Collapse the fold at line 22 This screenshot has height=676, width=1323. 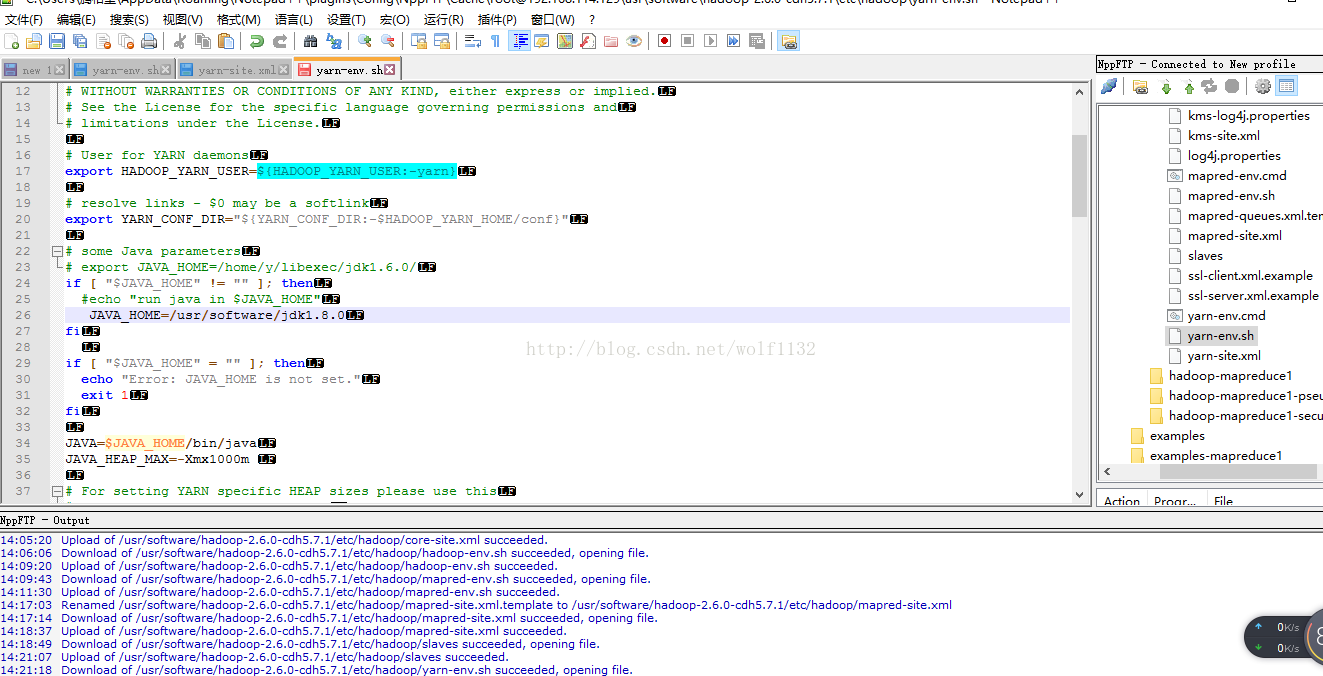57,251
